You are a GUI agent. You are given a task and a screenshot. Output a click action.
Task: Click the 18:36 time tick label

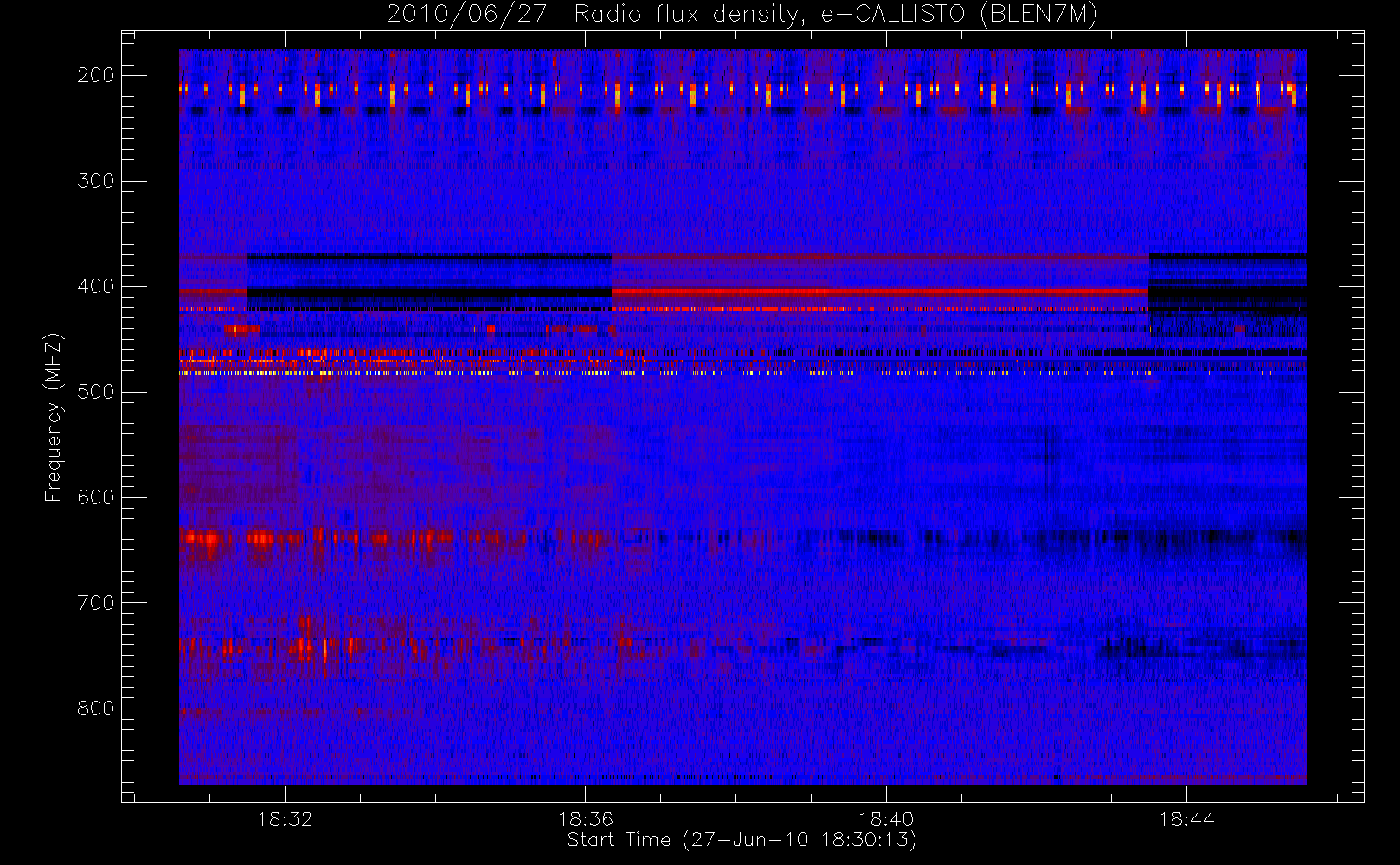[585, 819]
